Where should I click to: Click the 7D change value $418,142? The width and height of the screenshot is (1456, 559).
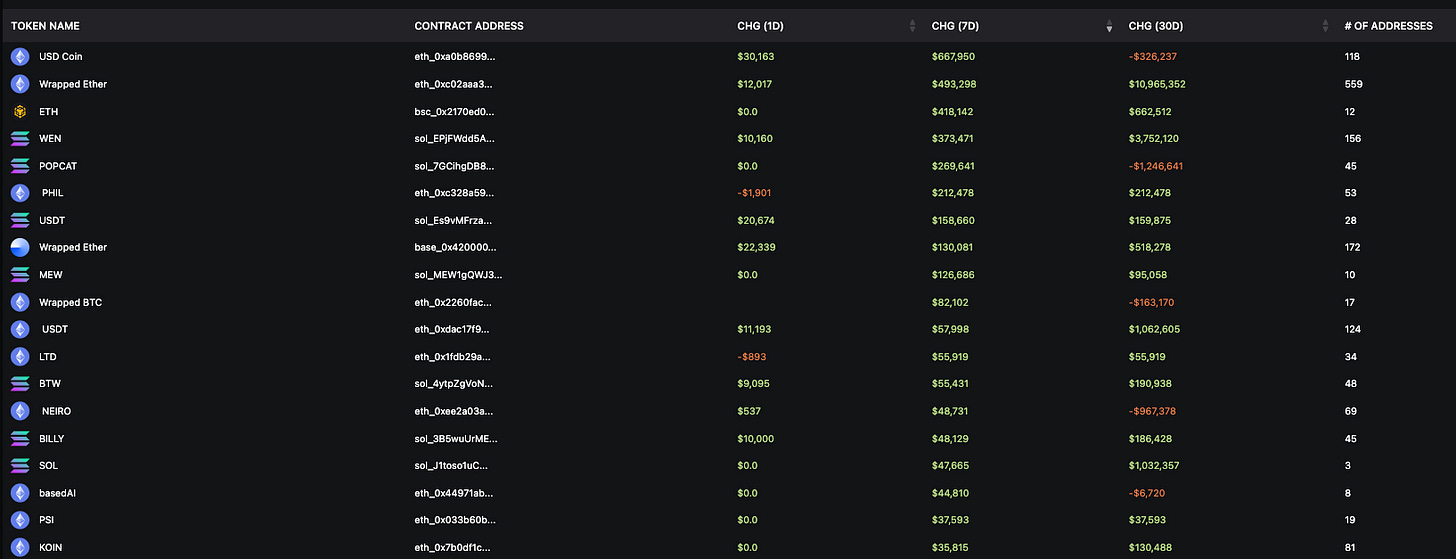click(953, 112)
